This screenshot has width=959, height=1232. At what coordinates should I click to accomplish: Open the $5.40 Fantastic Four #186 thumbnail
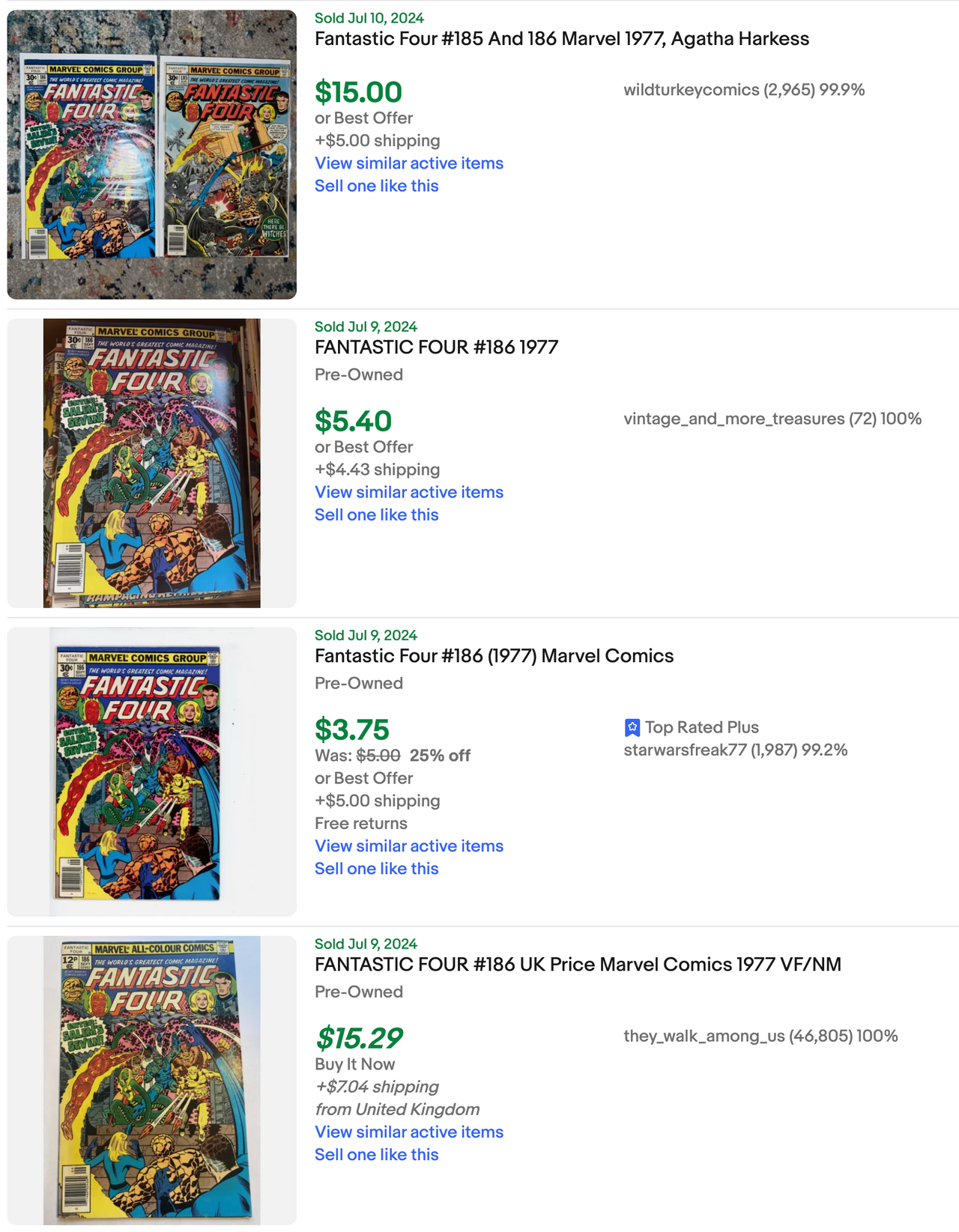pyautogui.click(x=152, y=464)
